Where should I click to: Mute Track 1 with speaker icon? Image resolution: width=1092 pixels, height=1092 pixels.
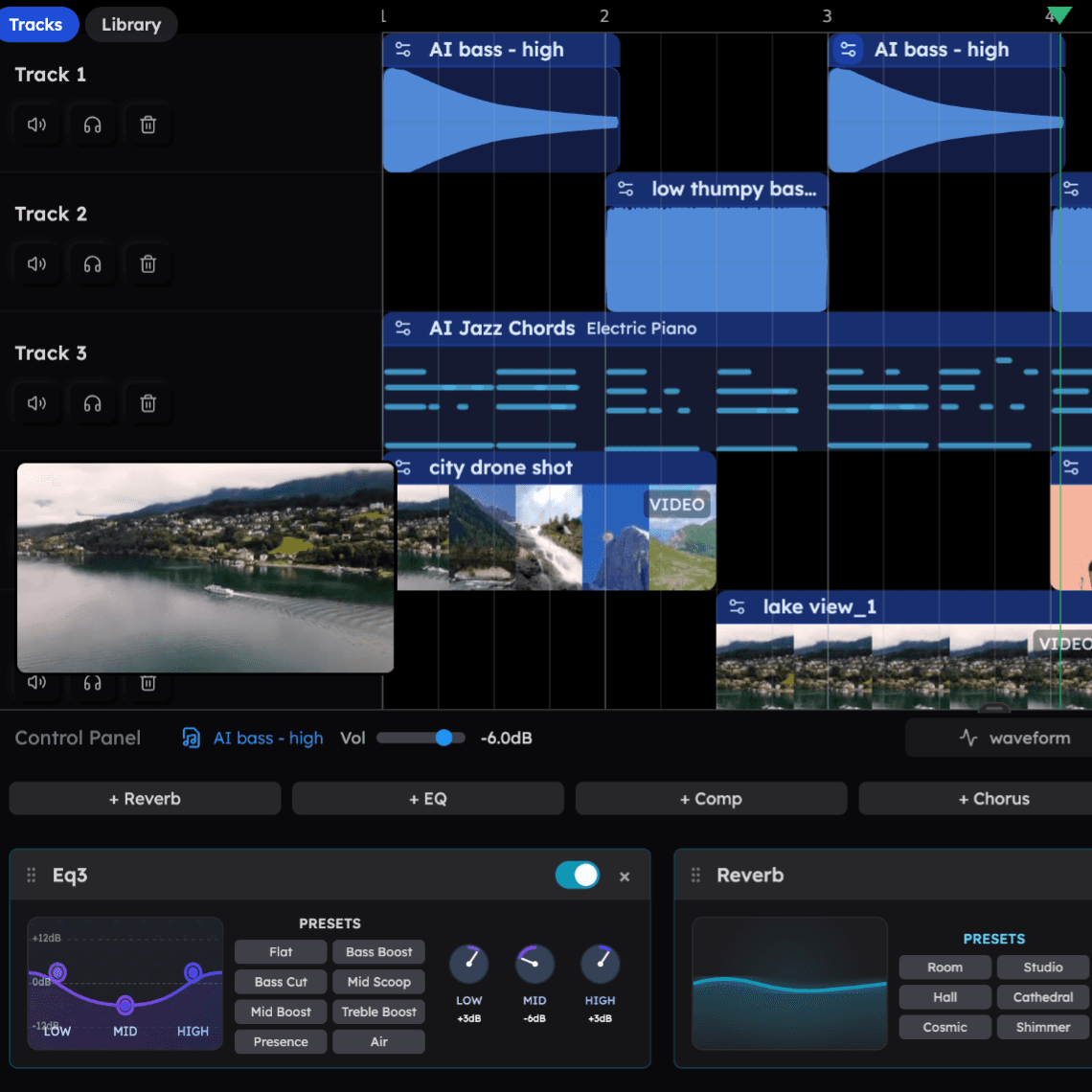[37, 125]
